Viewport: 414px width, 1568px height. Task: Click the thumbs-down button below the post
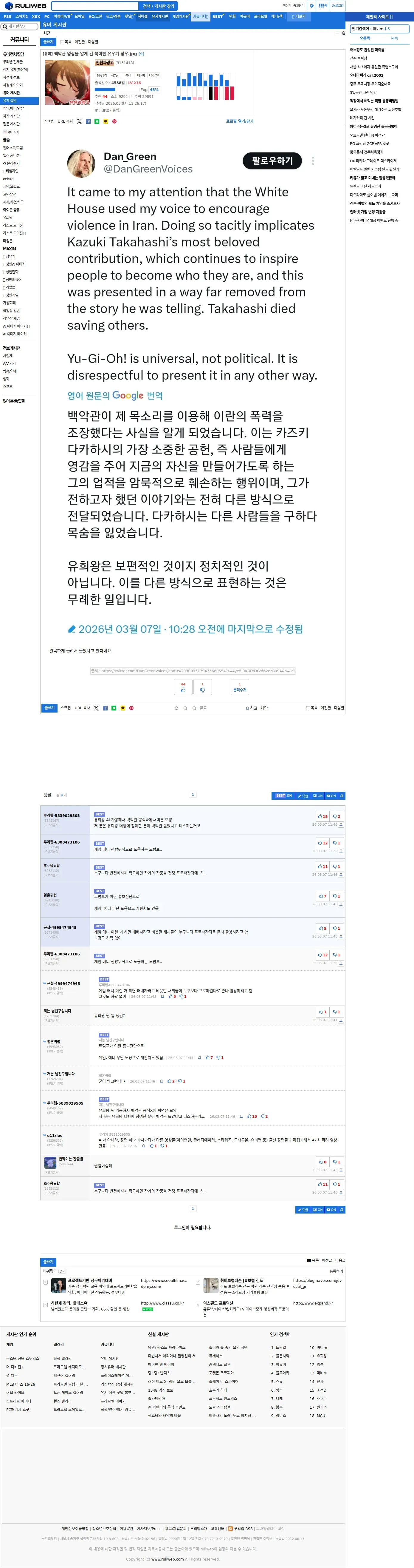tap(202, 687)
